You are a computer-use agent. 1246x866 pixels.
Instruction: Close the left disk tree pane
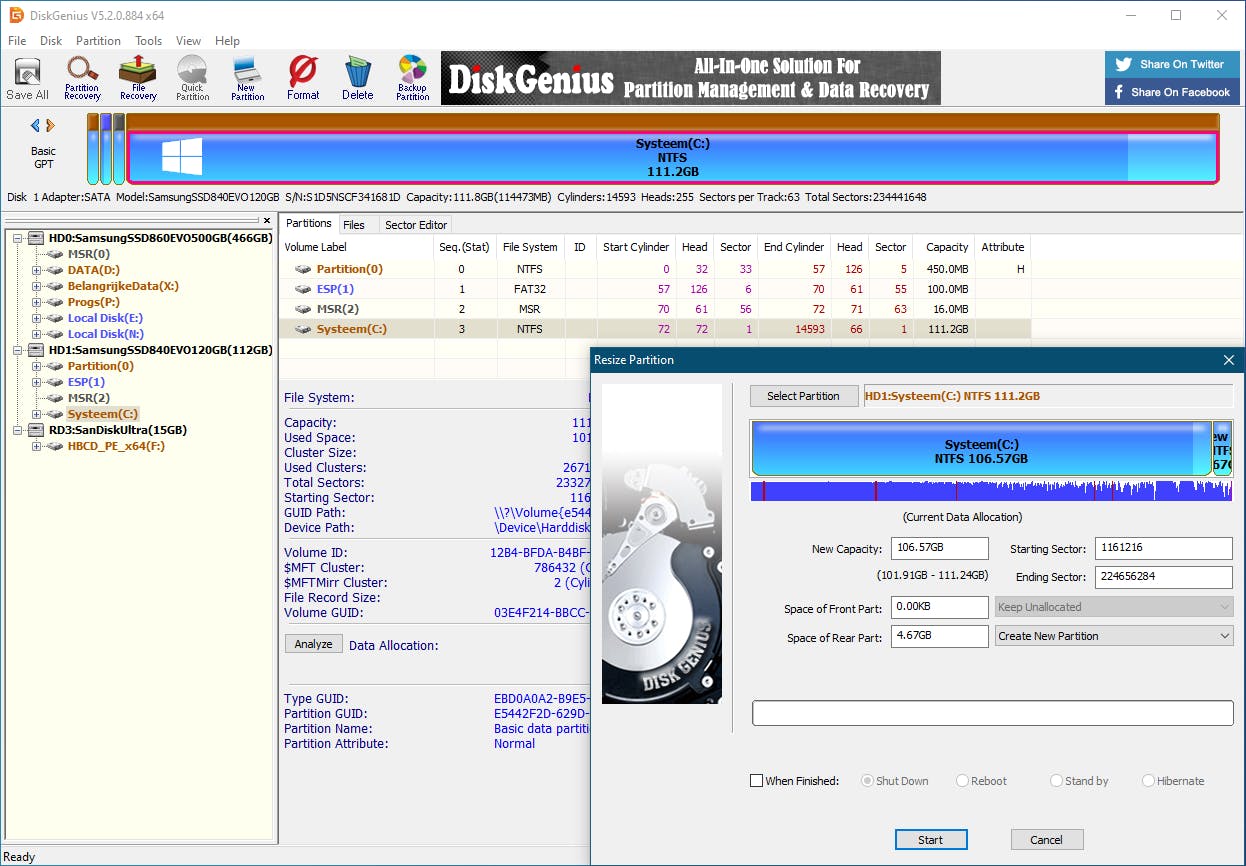[x=267, y=221]
